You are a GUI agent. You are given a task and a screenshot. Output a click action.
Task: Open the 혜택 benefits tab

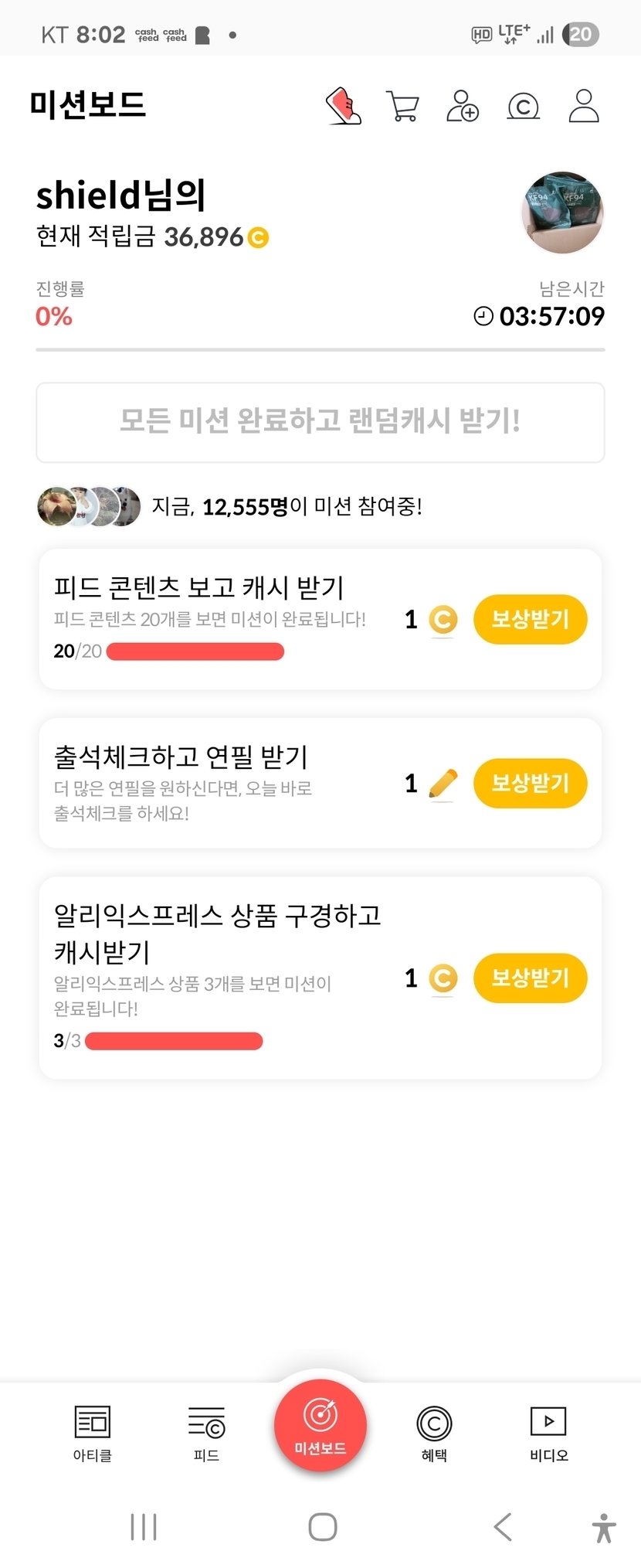[434, 1434]
